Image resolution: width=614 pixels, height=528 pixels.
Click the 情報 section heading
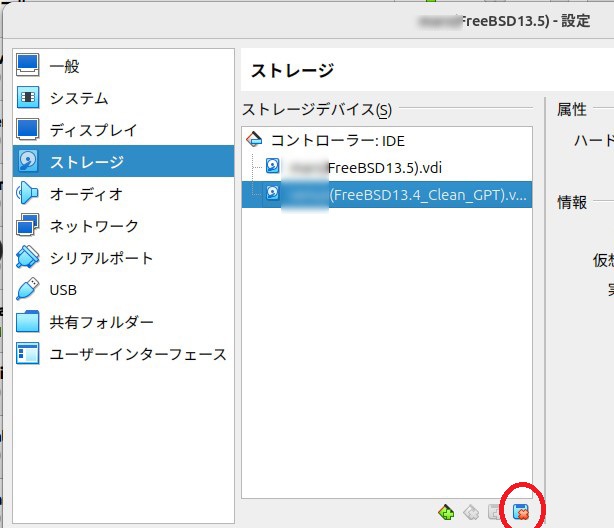click(572, 203)
